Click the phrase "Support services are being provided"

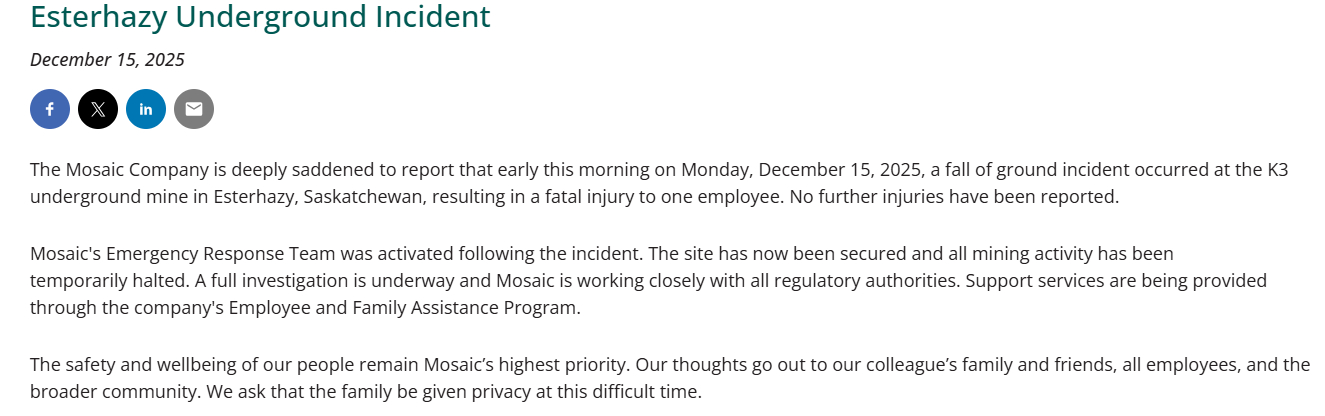pos(1115,280)
